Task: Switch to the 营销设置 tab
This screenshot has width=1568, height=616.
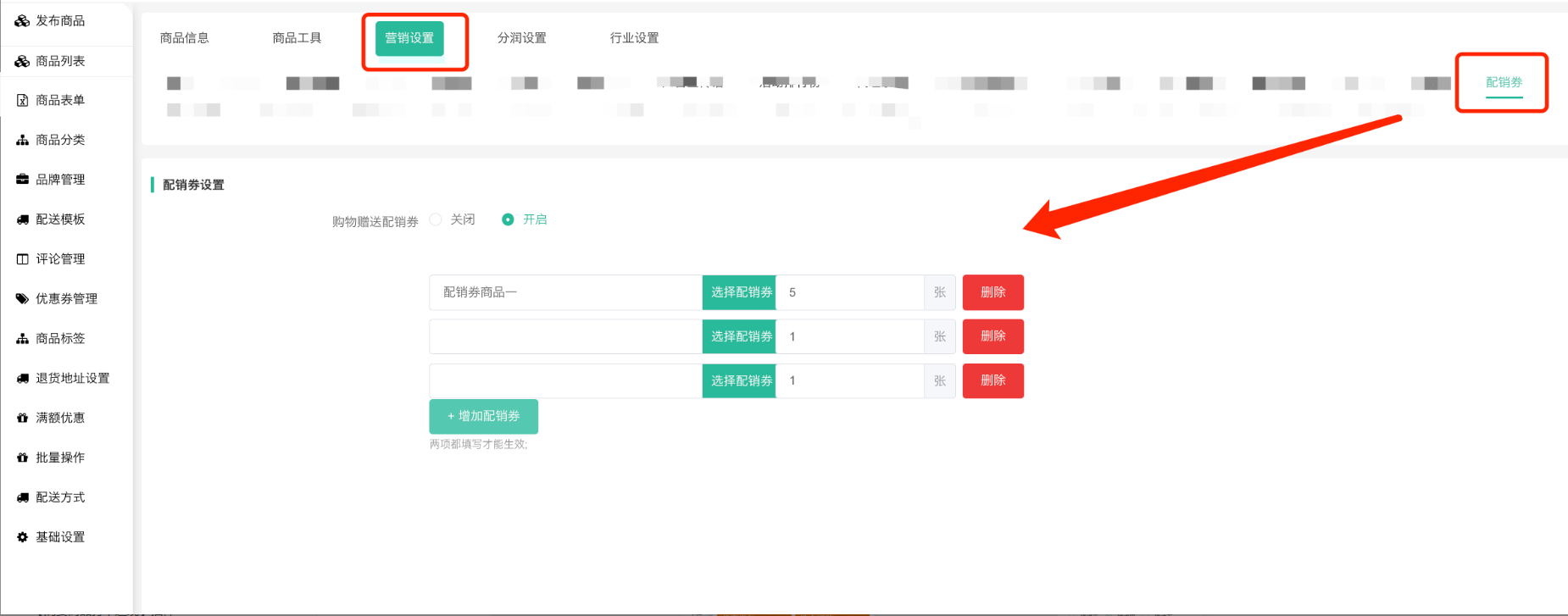Action: click(409, 38)
